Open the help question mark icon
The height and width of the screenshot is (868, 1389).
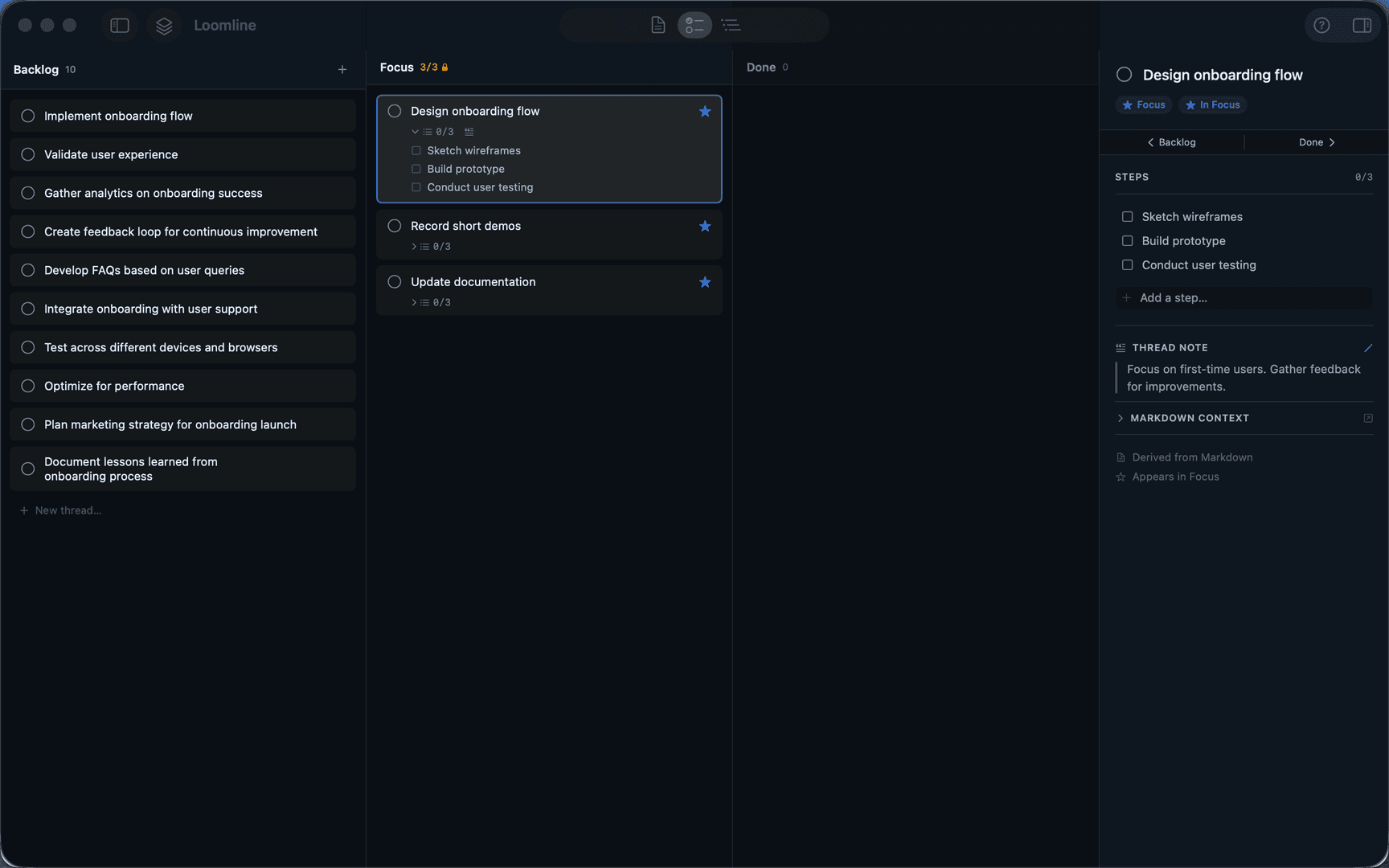(x=1321, y=25)
